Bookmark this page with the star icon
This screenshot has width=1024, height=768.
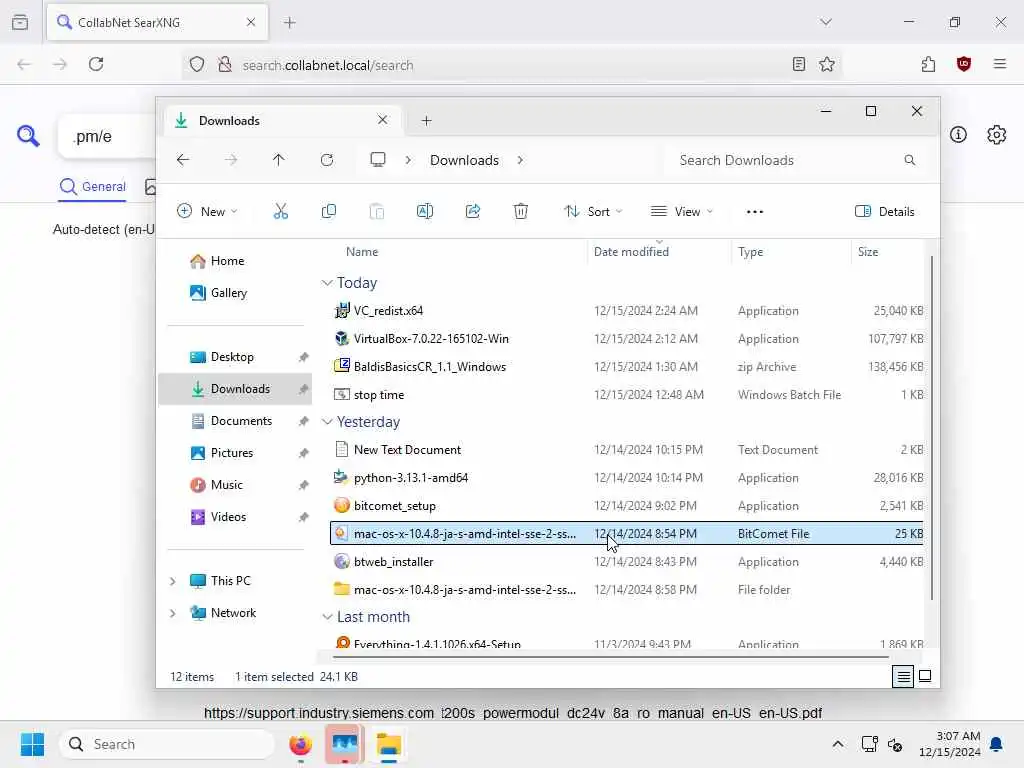[827, 64]
